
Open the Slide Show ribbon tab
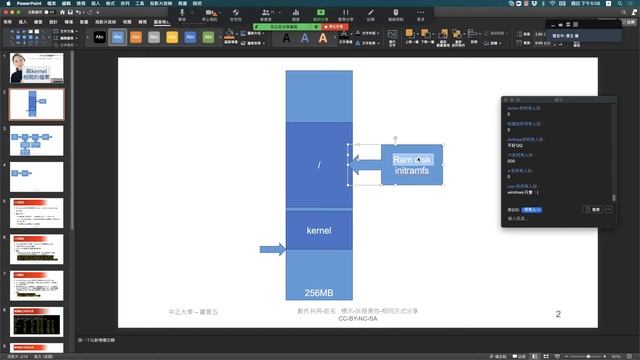pyautogui.click(x=105, y=22)
